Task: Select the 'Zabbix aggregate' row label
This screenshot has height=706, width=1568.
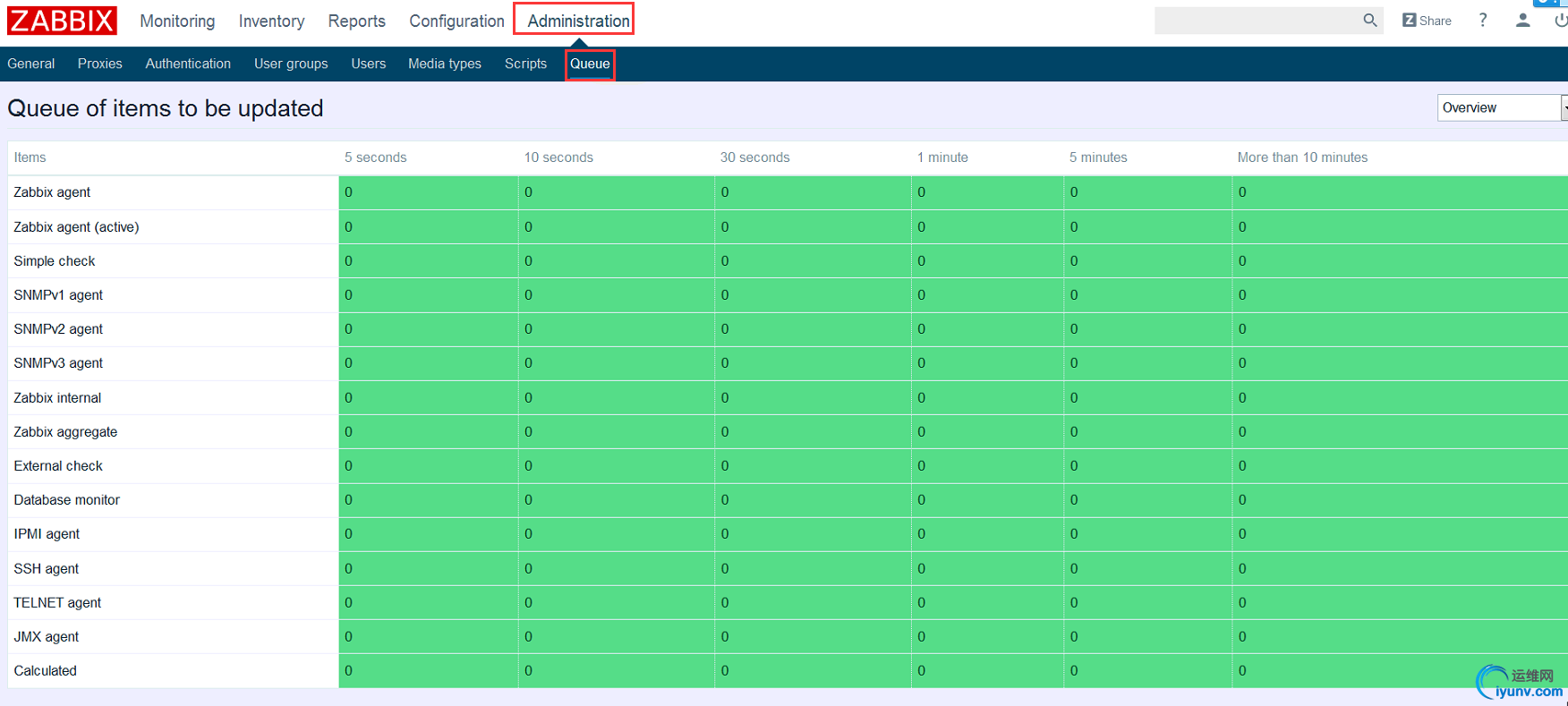Action: point(65,432)
